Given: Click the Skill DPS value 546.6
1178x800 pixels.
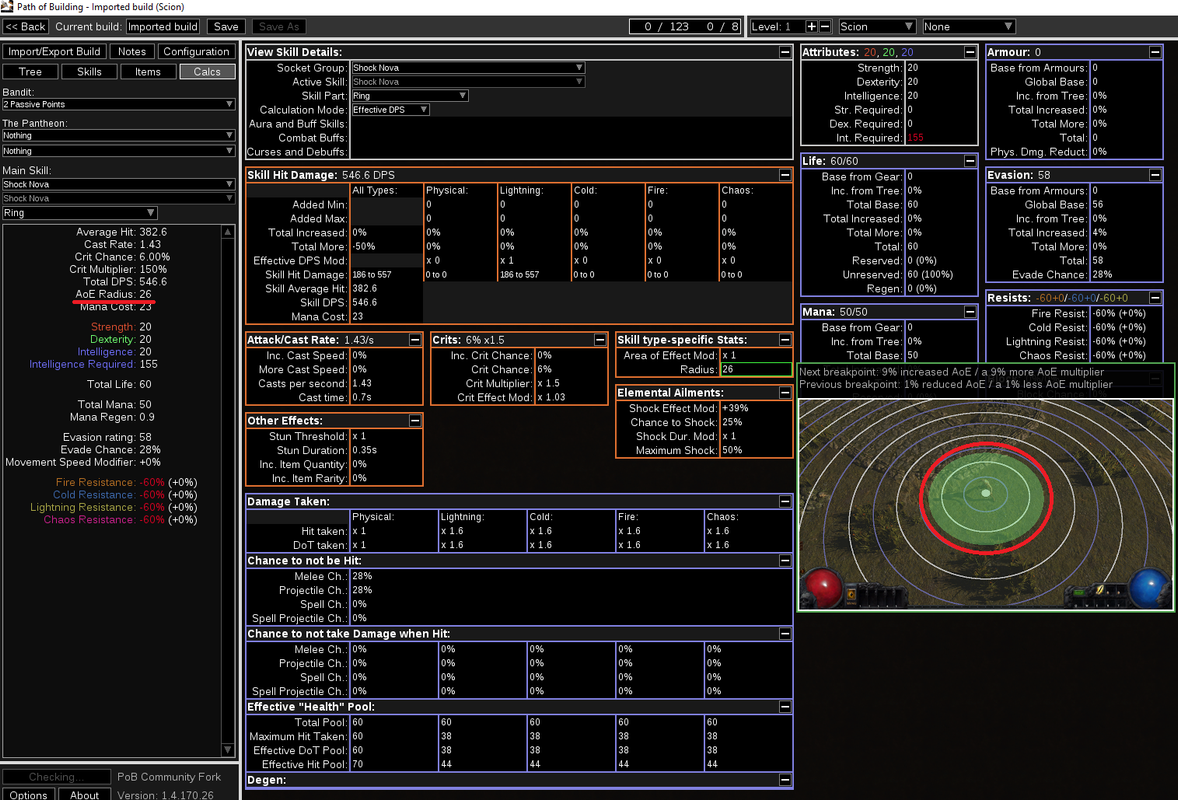Looking at the screenshot, I should click(364, 303).
